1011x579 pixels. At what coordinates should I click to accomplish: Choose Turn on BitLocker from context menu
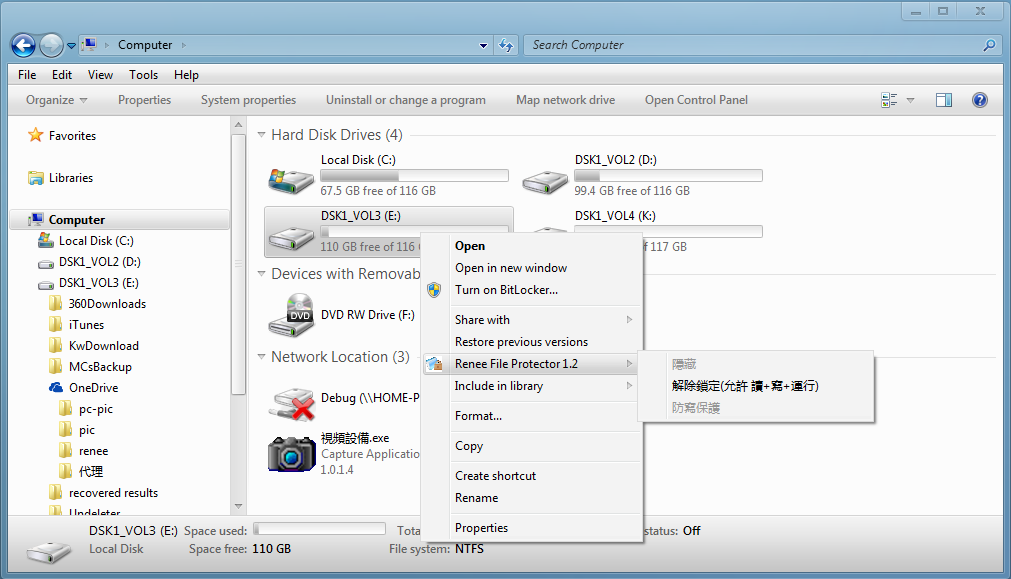[x=506, y=290]
